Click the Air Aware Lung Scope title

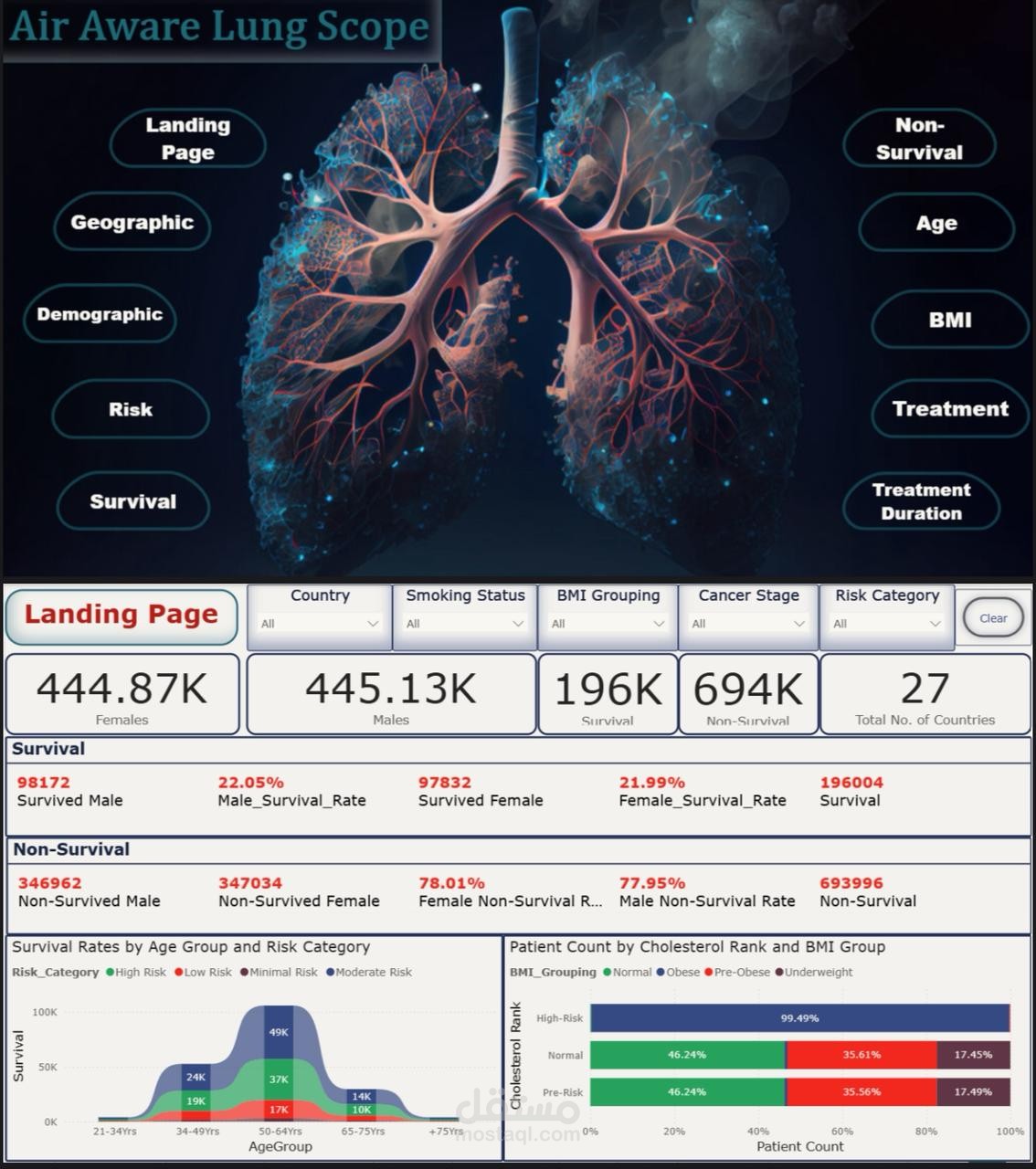[219, 27]
